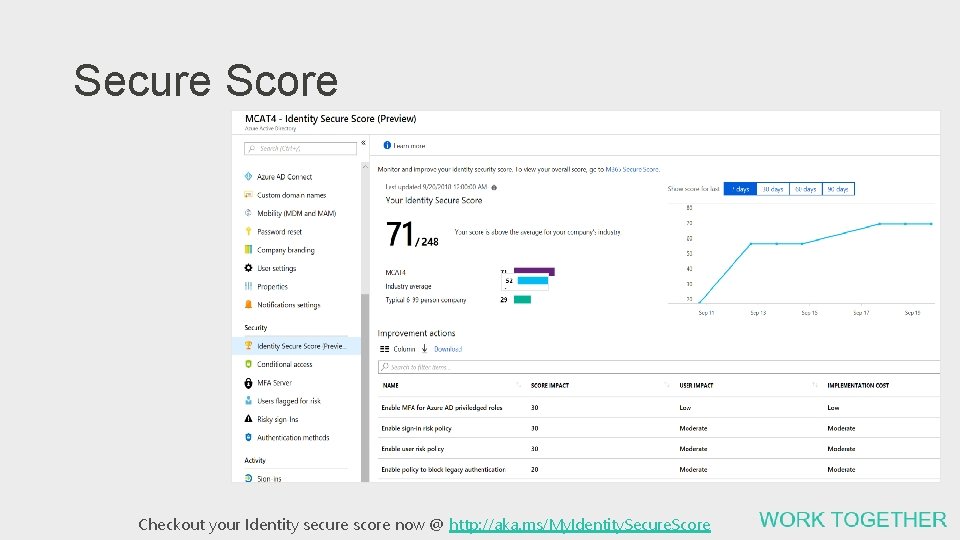Image resolution: width=960 pixels, height=540 pixels.
Task: Click the Download arrow icon
Action: pos(424,348)
